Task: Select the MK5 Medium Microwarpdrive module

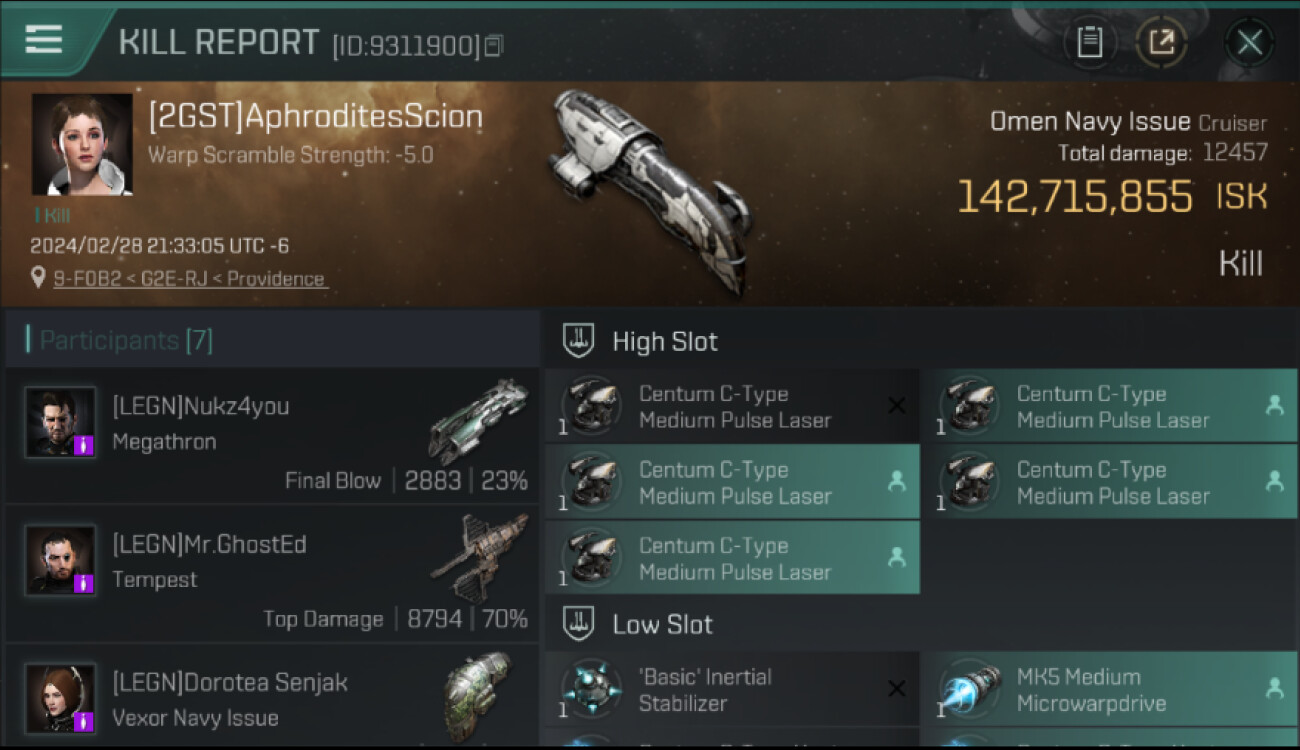Action: [x=1109, y=689]
